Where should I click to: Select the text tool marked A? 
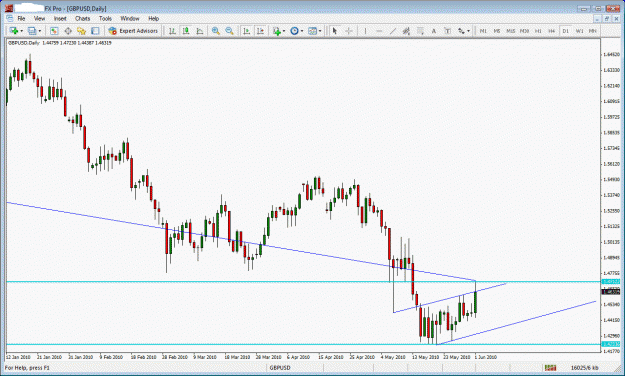point(434,31)
